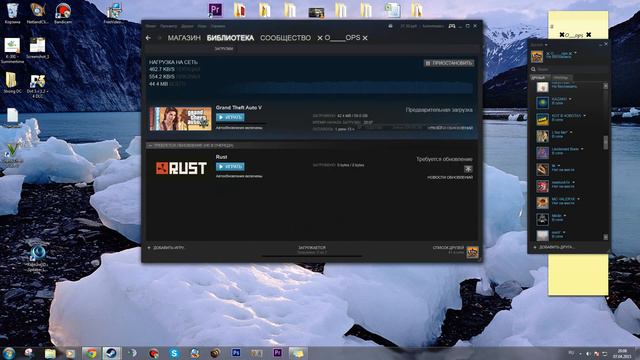Screen dimensions: 640x360
Task: Open Windows Start button
Action: tap(9, 353)
